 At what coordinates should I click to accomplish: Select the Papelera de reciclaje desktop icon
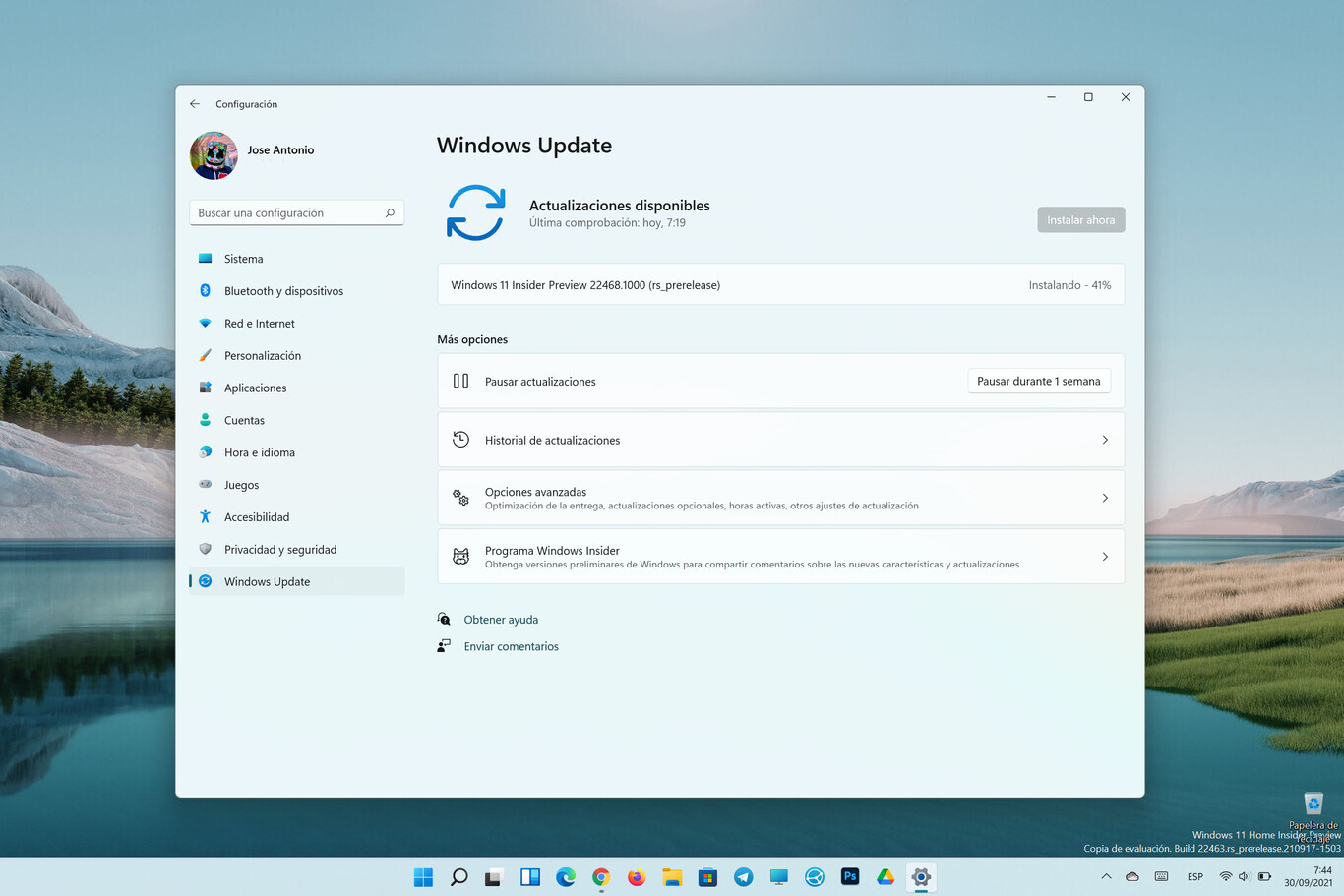(x=1313, y=816)
